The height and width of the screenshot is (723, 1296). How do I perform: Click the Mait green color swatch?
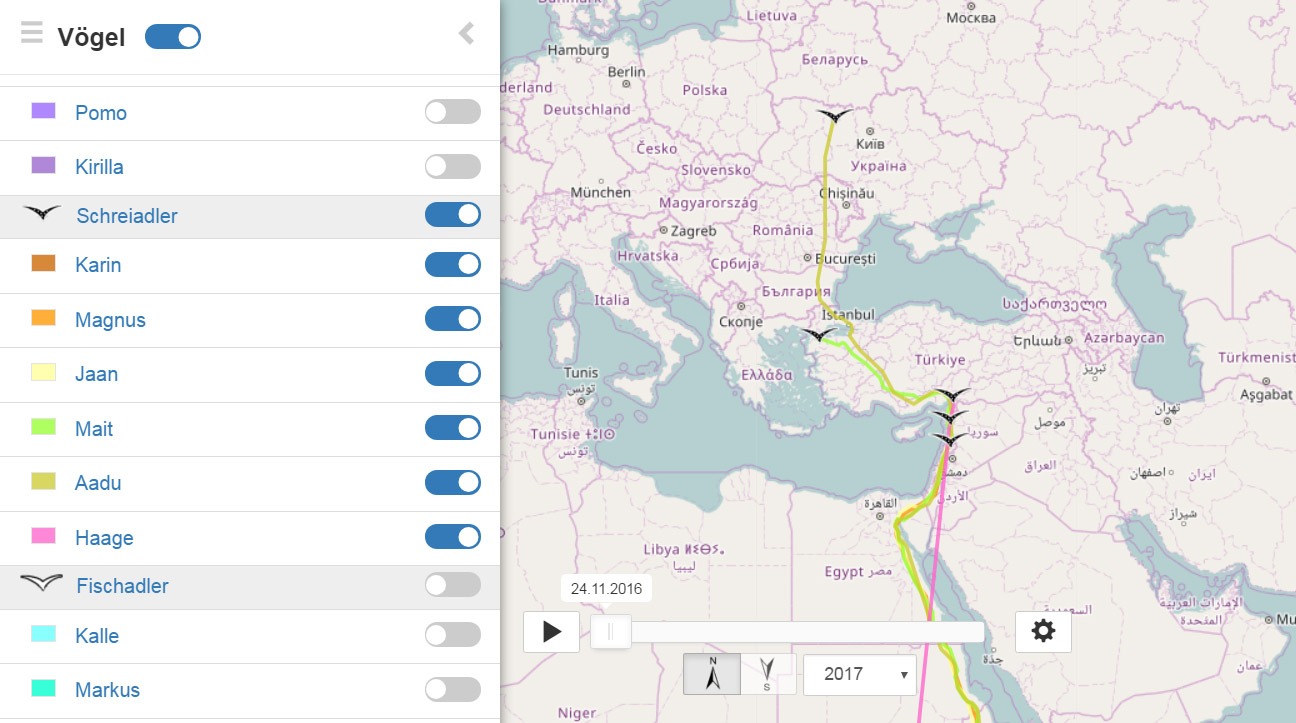[43, 427]
